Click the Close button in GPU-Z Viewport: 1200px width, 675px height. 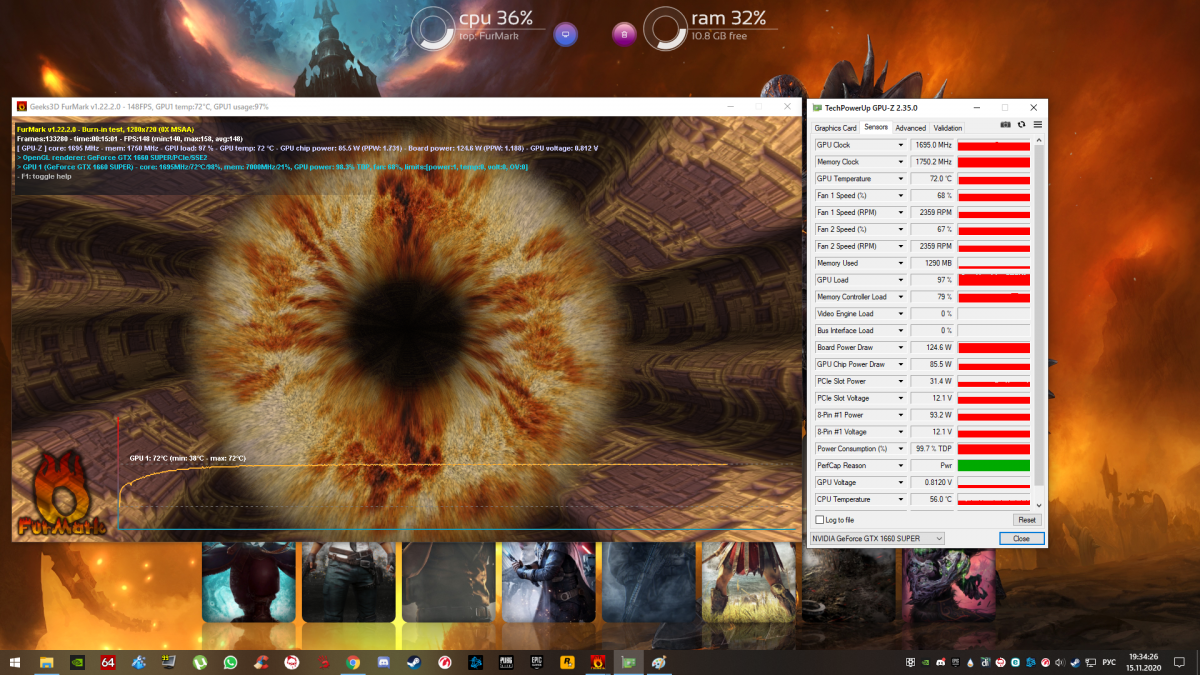1021,539
